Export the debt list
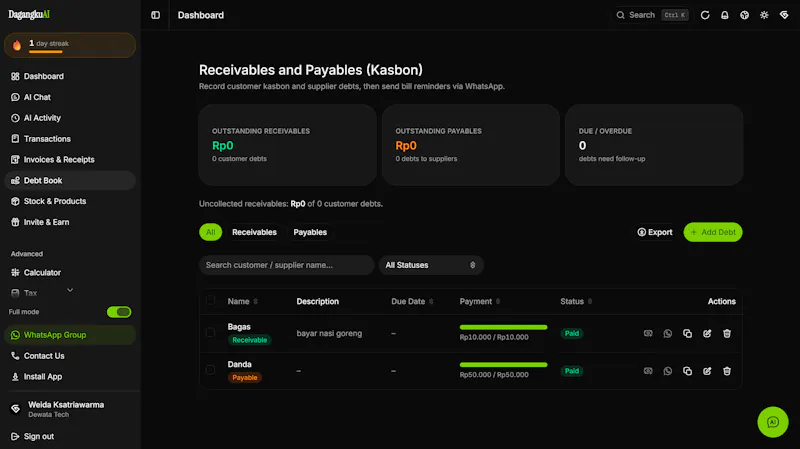This screenshot has width=800, height=449. click(655, 232)
